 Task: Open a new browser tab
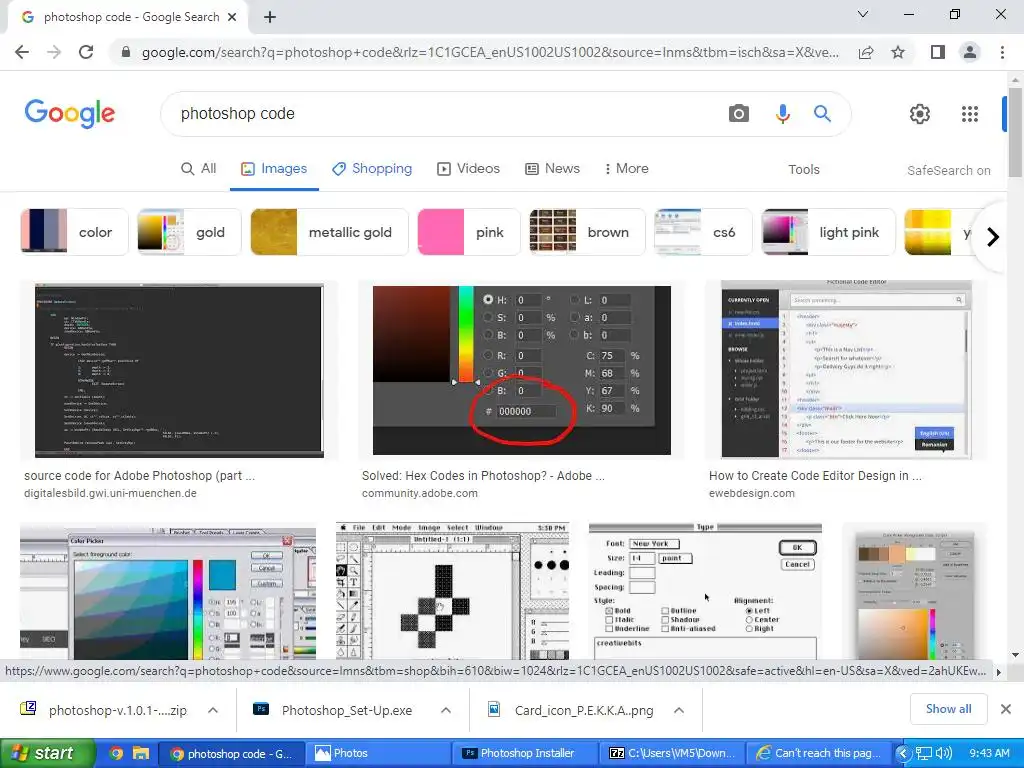pyautogui.click(x=270, y=17)
